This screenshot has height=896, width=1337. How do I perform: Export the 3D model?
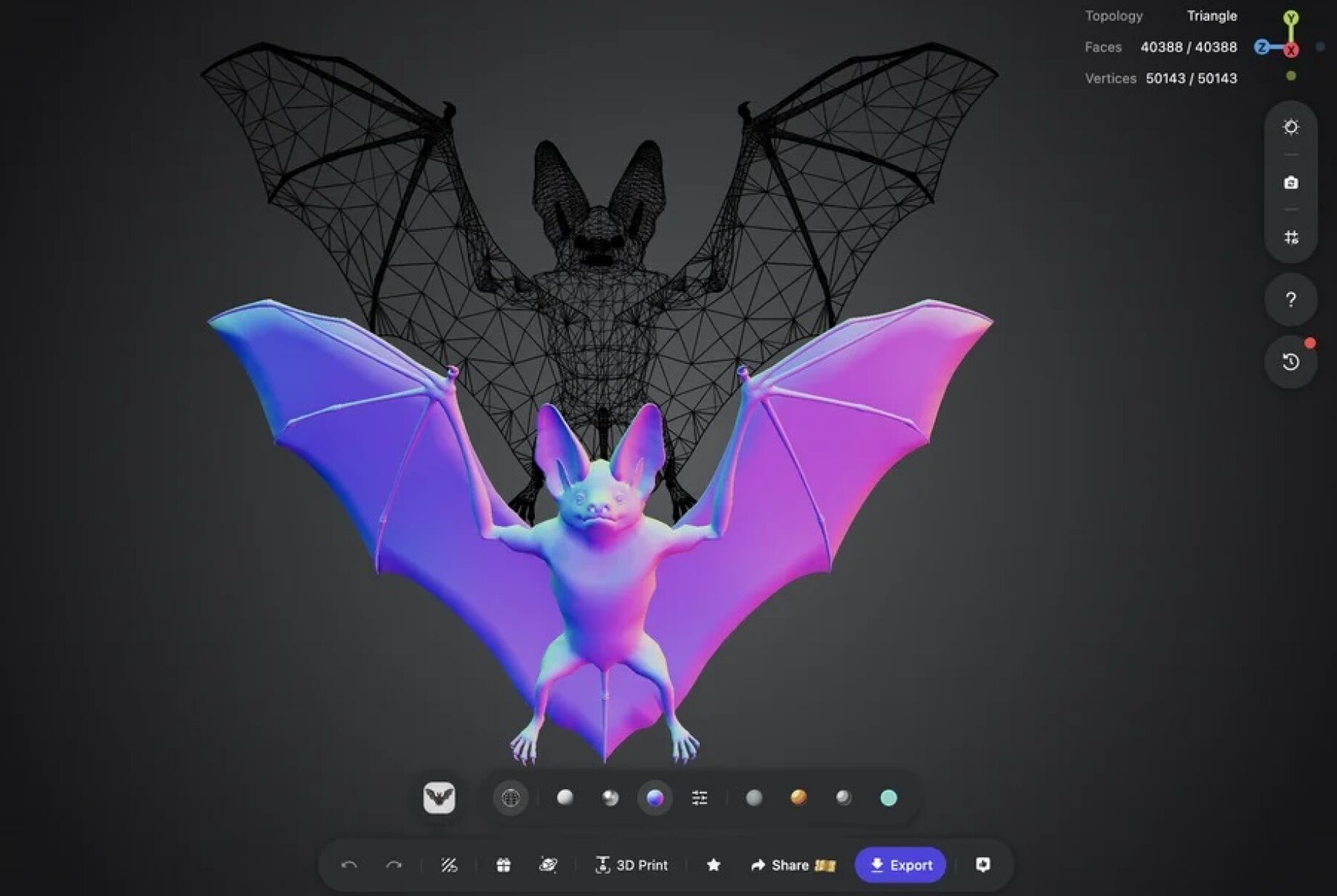[900, 865]
